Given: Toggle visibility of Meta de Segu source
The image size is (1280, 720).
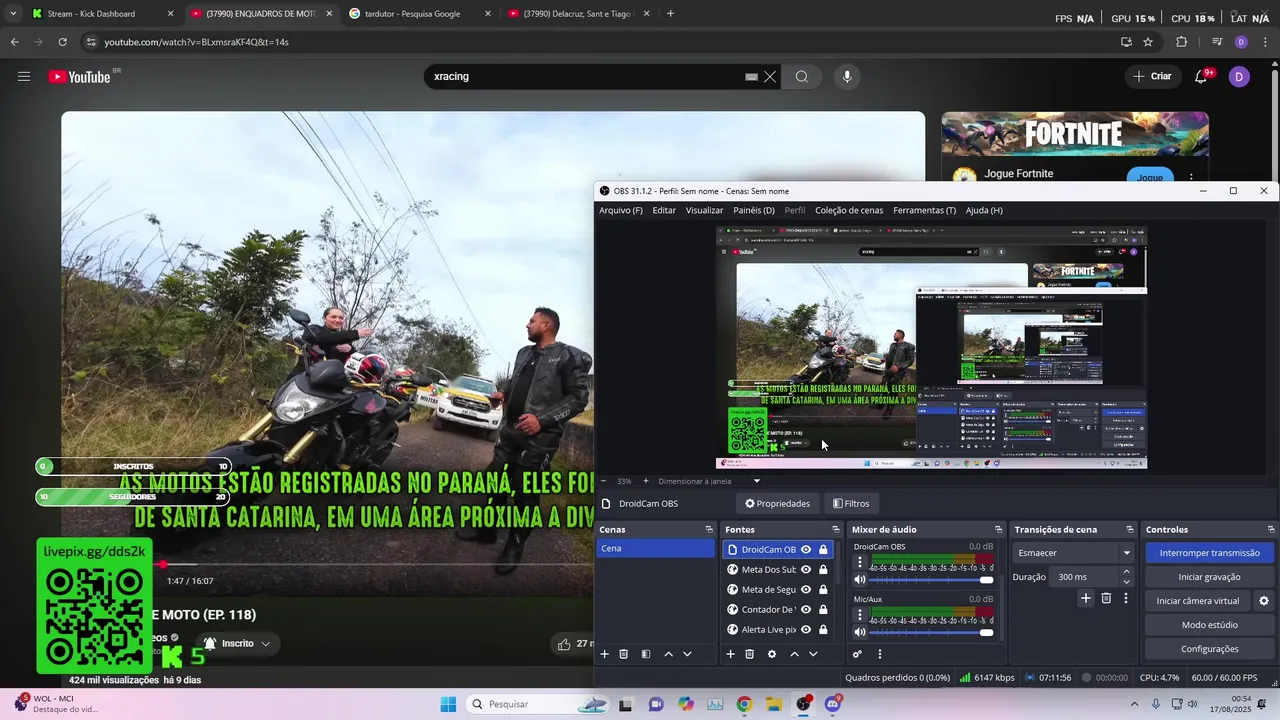Looking at the screenshot, I should coord(806,589).
